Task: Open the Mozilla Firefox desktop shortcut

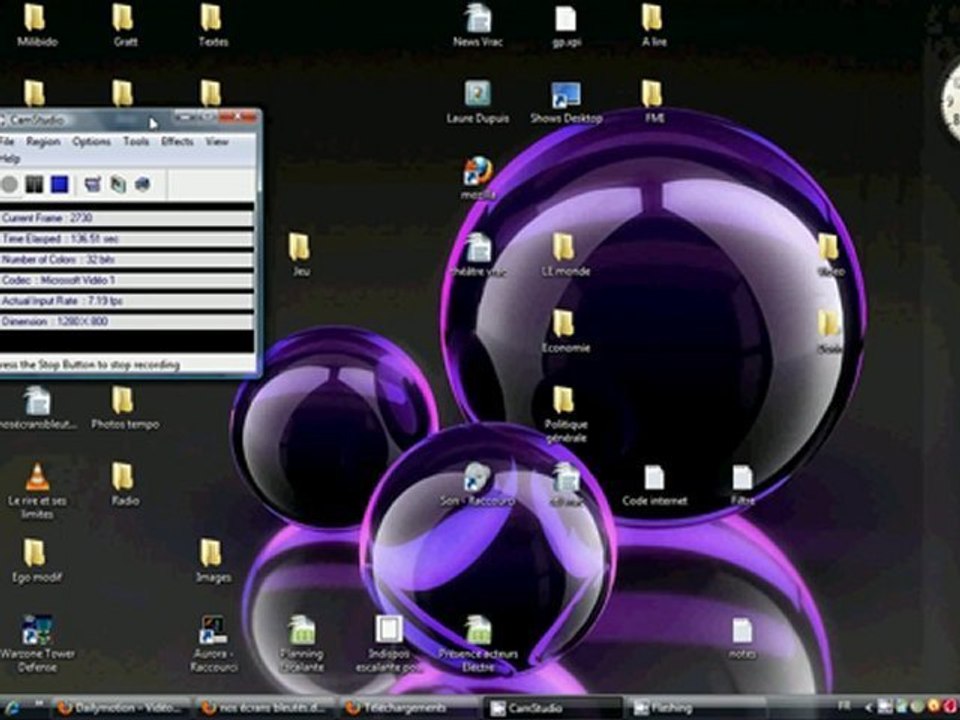Action: [478, 172]
